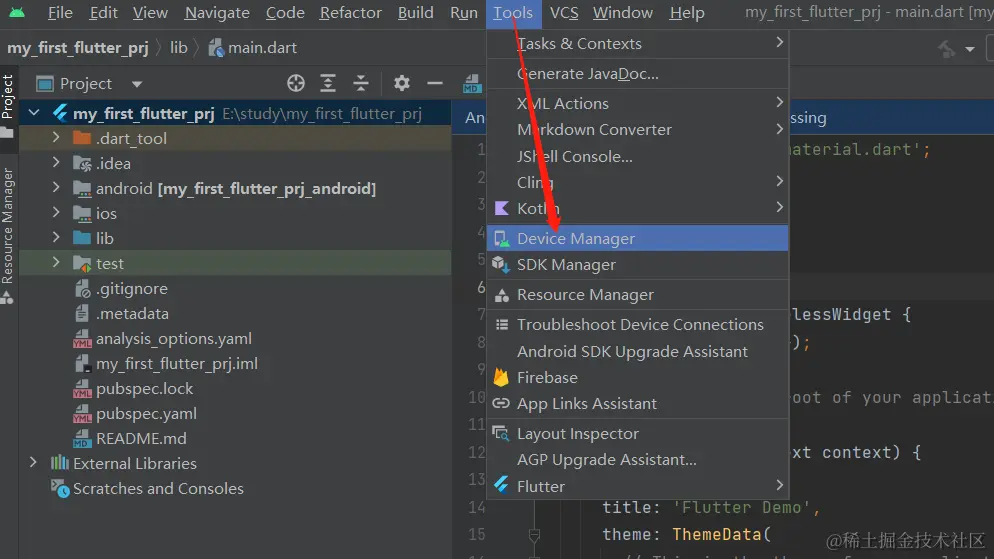Expand External Libraries node

point(33,463)
